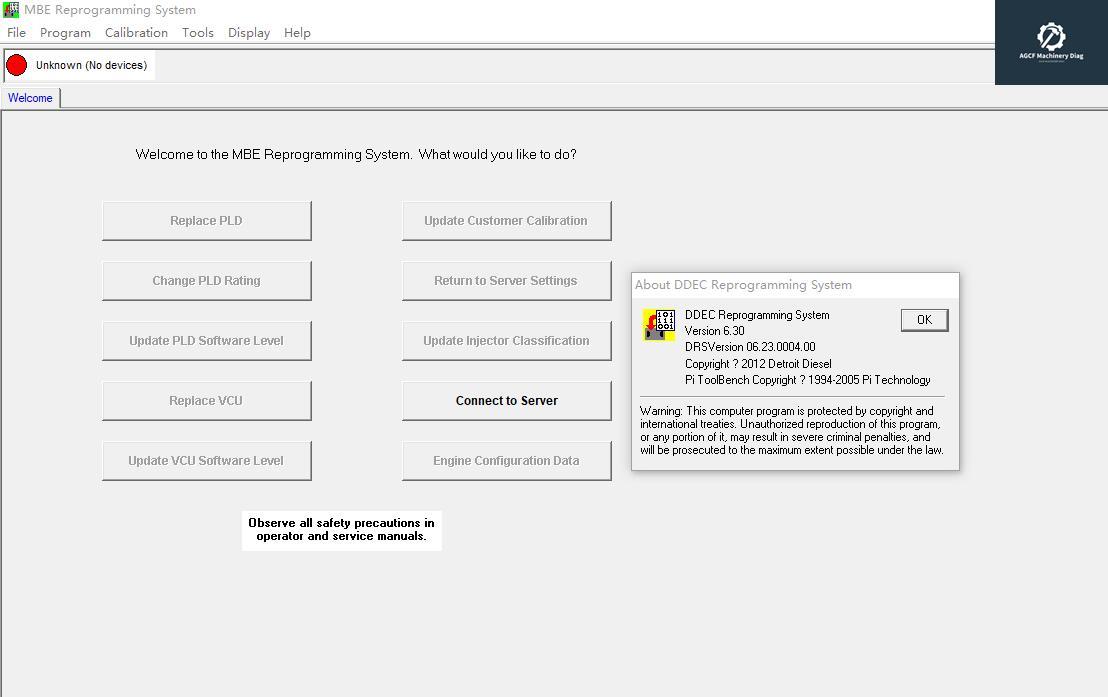This screenshot has width=1108, height=697.
Task: Click the red device connection status indicator
Action: pyautogui.click(x=15, y=64)
